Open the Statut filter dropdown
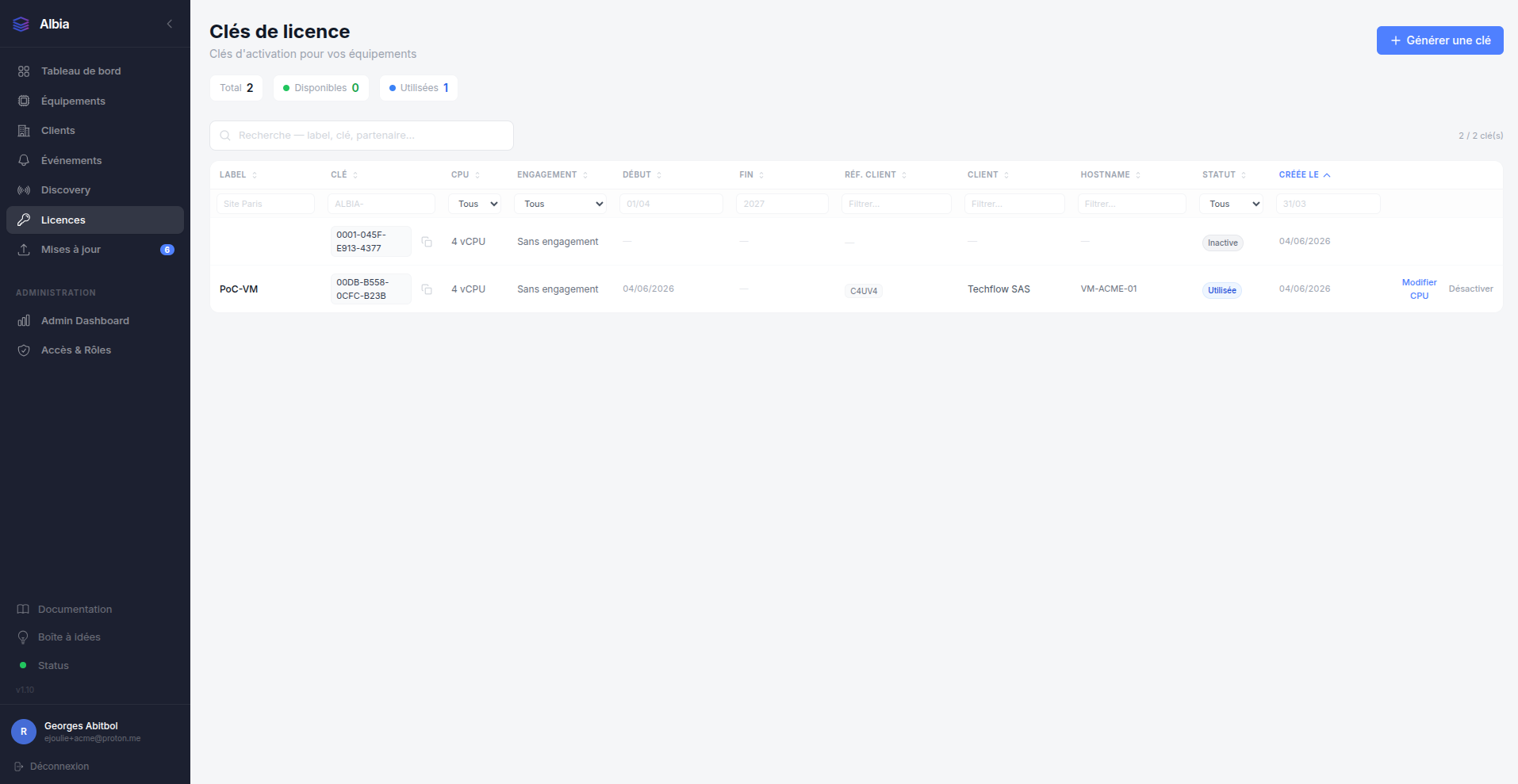 (1231, 204)
